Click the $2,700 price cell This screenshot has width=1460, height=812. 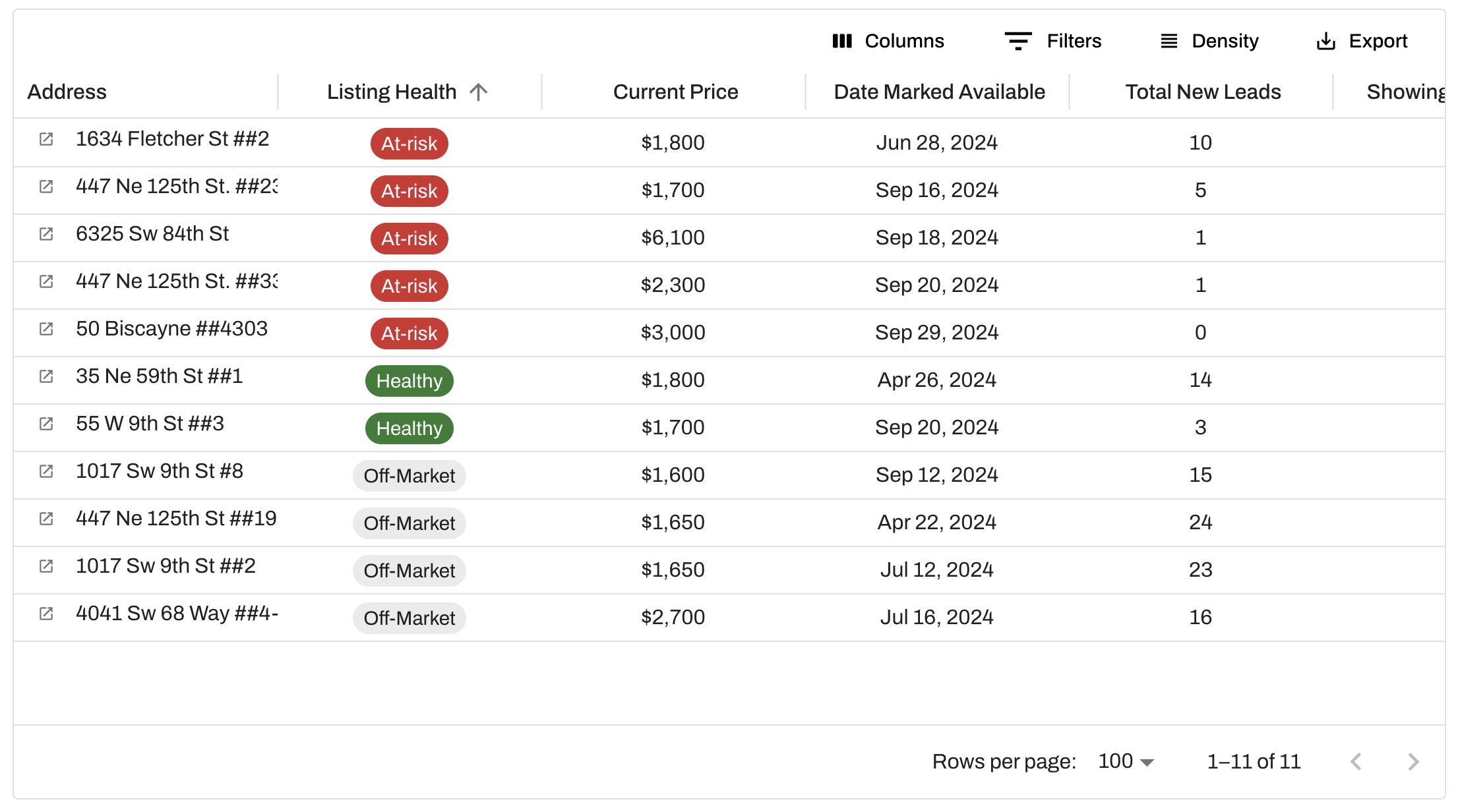[673, 618]
